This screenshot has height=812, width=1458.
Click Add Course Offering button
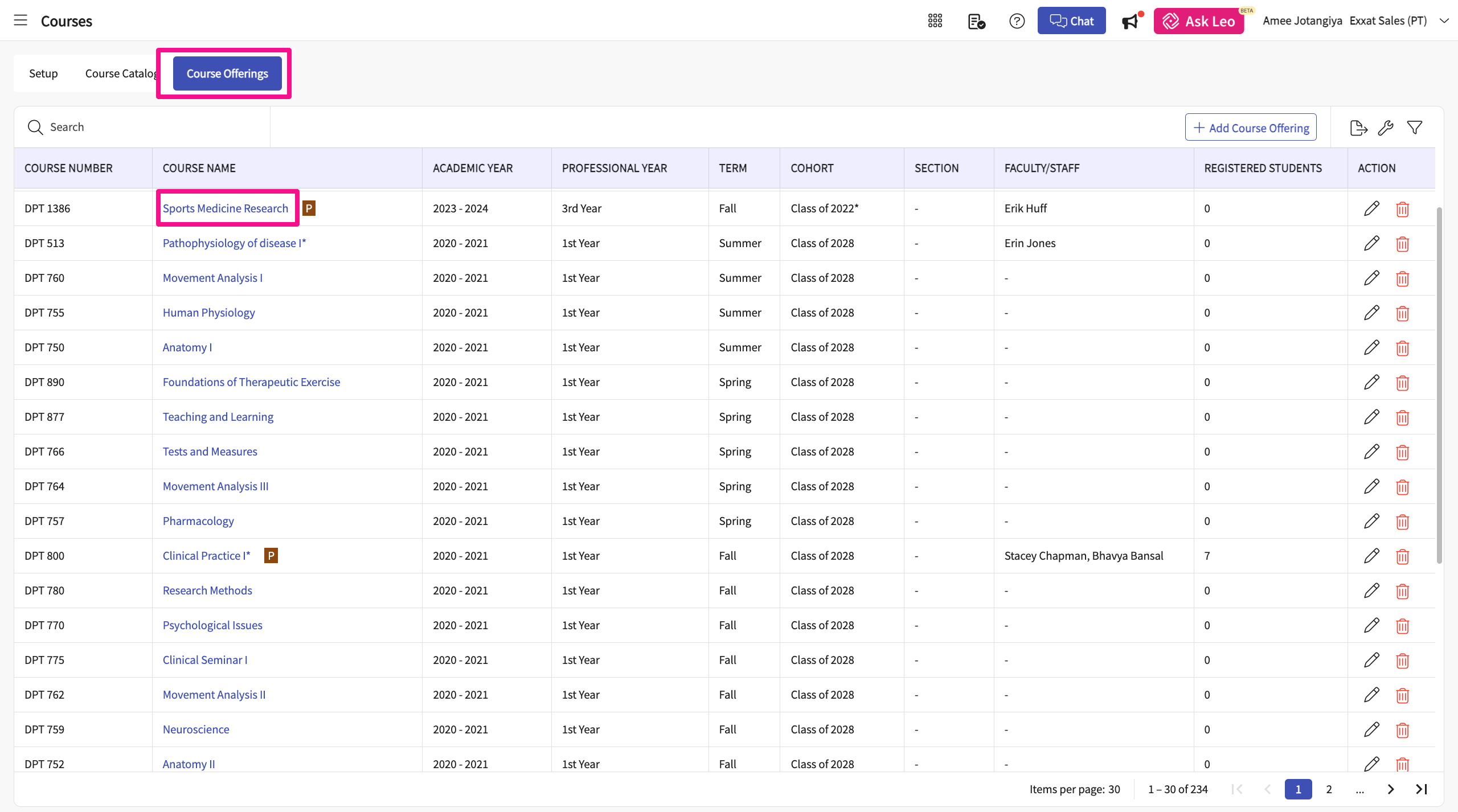(x=1251, y=128)
